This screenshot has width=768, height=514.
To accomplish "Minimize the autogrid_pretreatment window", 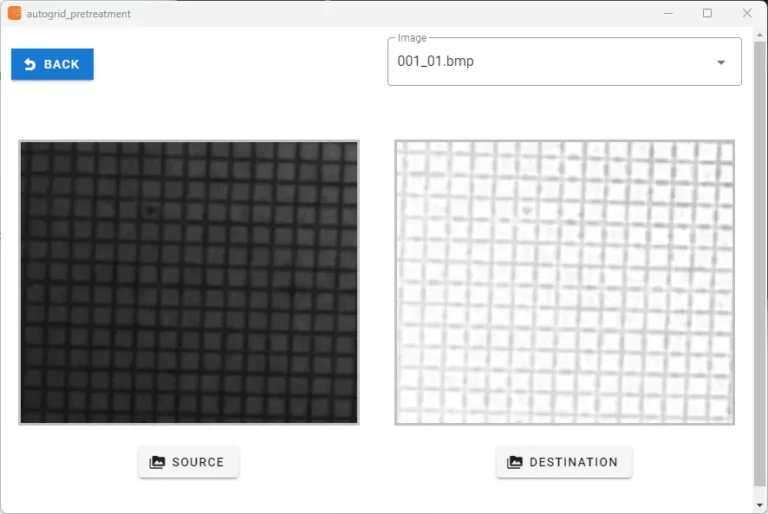I will coord(668,13).
